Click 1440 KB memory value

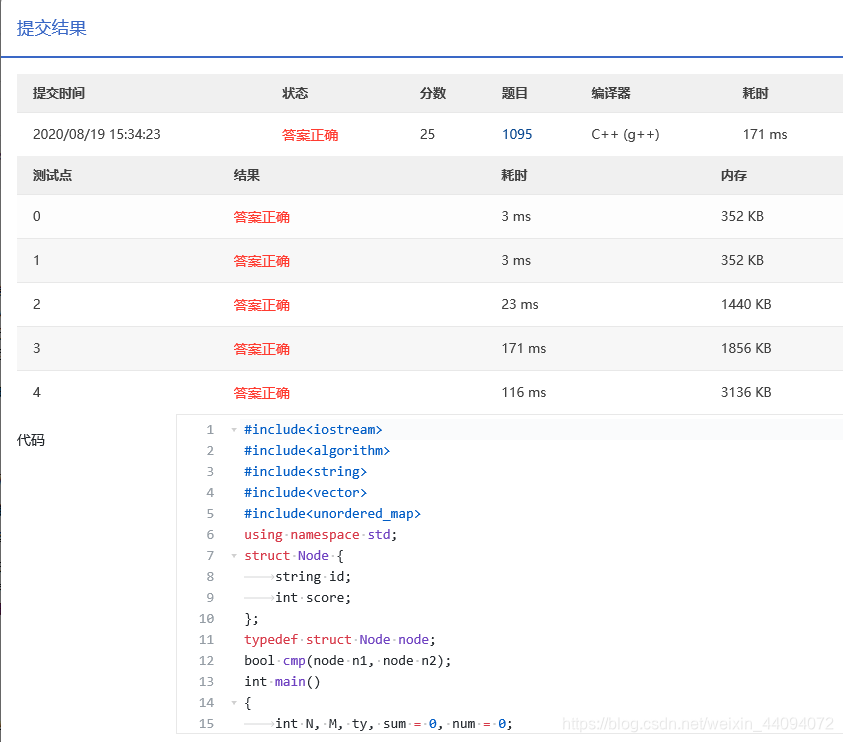pos(746,304)
